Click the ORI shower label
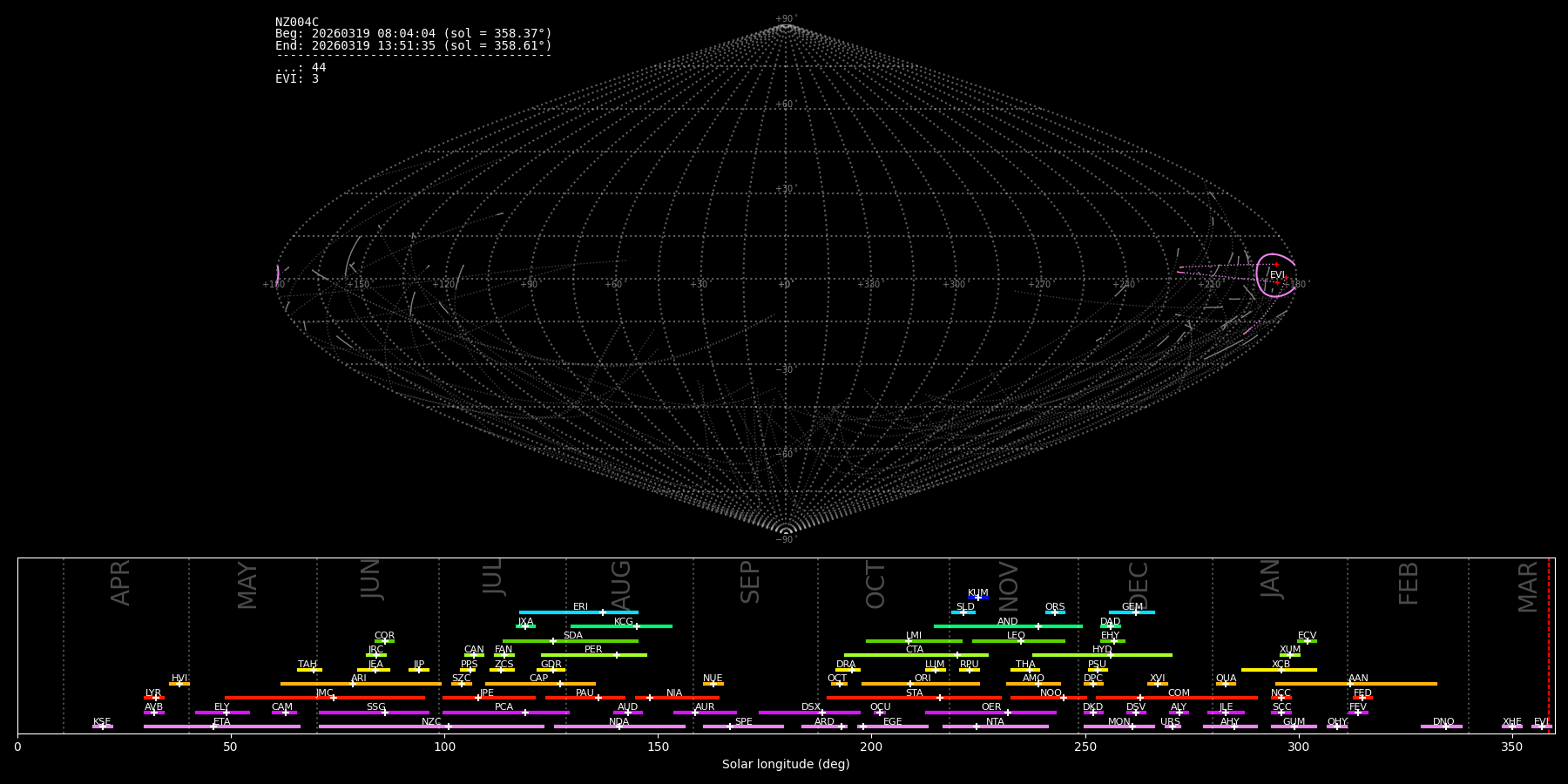1568x784 pixels. click(923, 679)
